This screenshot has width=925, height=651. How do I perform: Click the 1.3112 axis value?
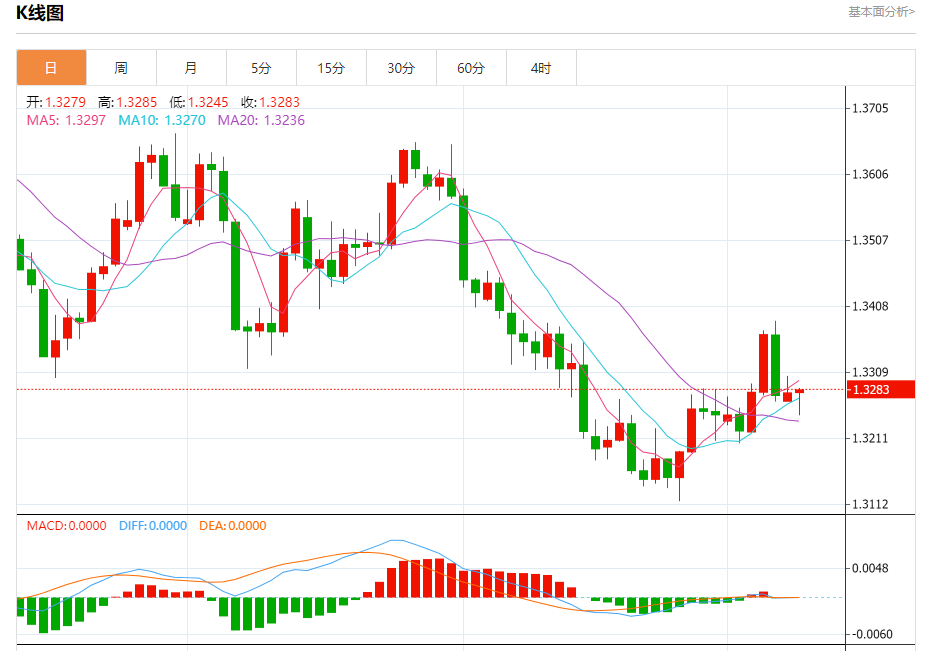[870, 504]
